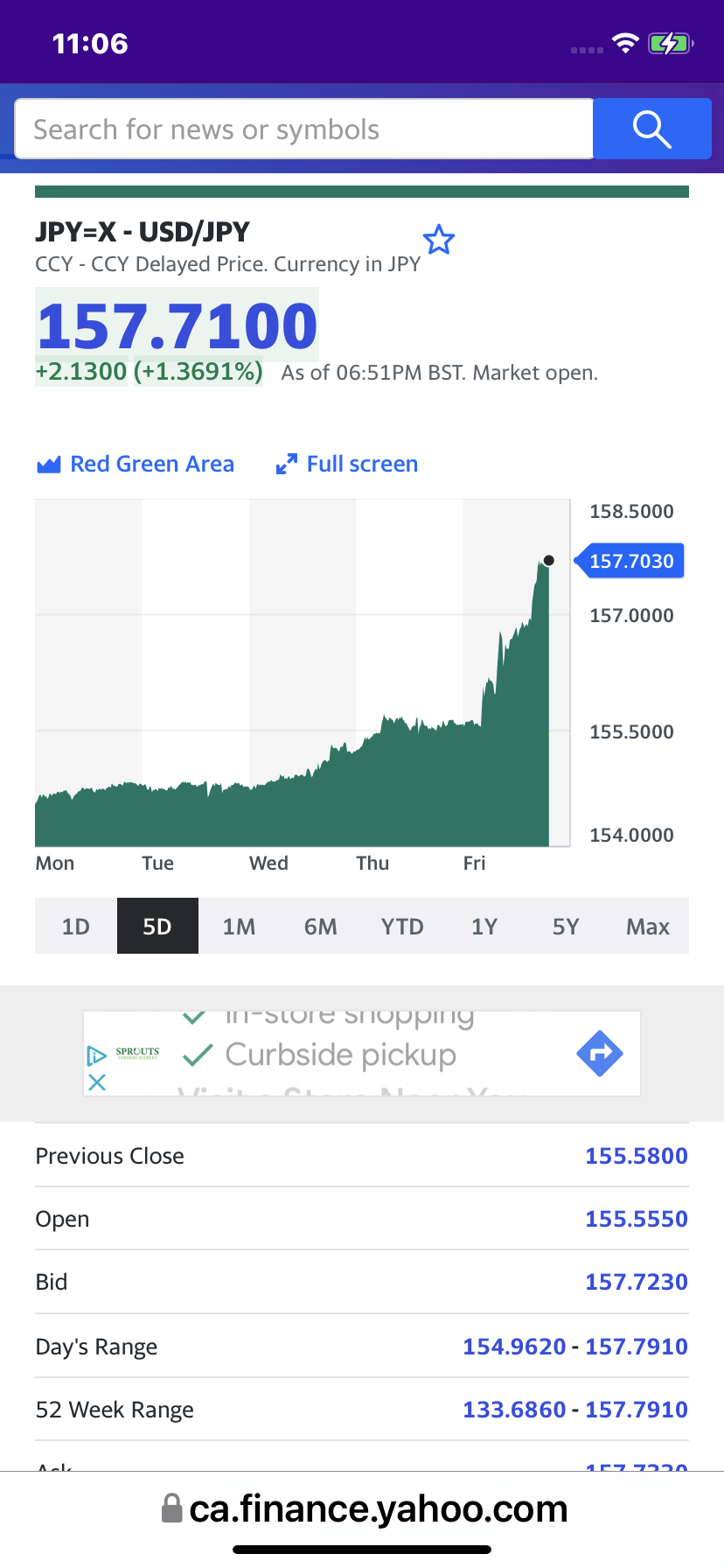The height and width of the screenshot is (1568, 724).
Task: Click the Day's Range value
Action: click(x=575, y=1347)
